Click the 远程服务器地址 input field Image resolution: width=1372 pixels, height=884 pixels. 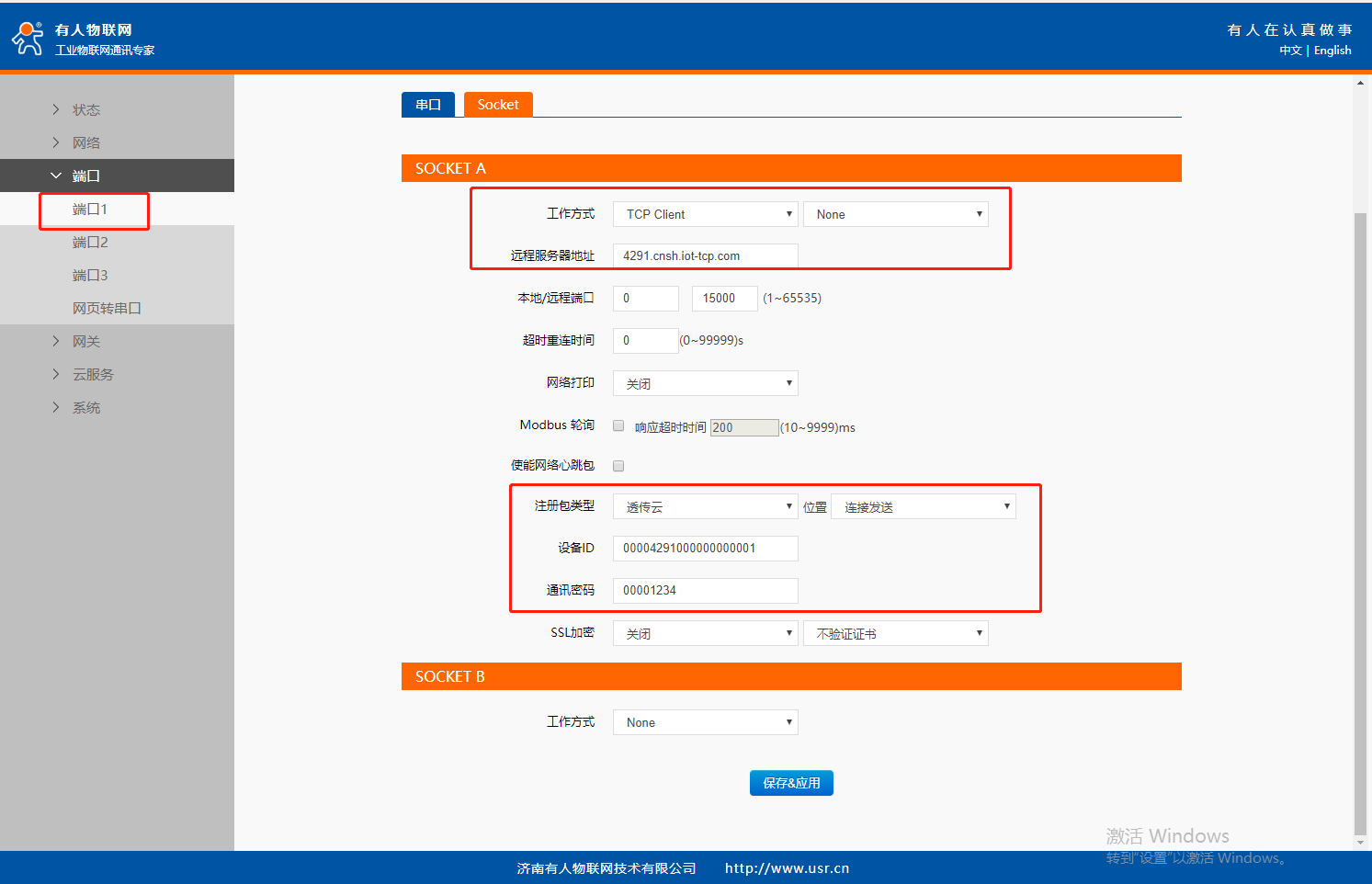[705, 255]
